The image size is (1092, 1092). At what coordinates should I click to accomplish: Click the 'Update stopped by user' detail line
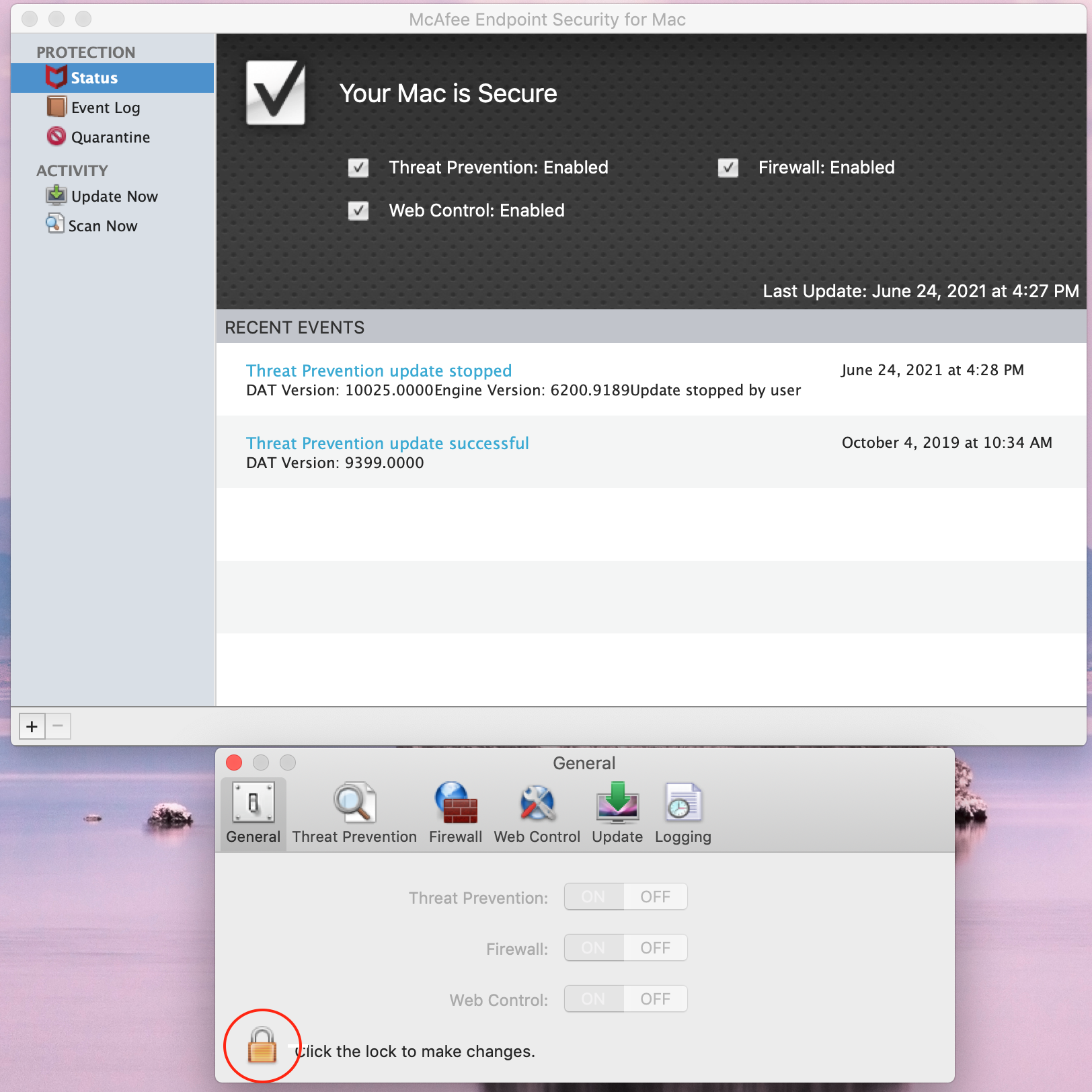[x=715, y=390]
